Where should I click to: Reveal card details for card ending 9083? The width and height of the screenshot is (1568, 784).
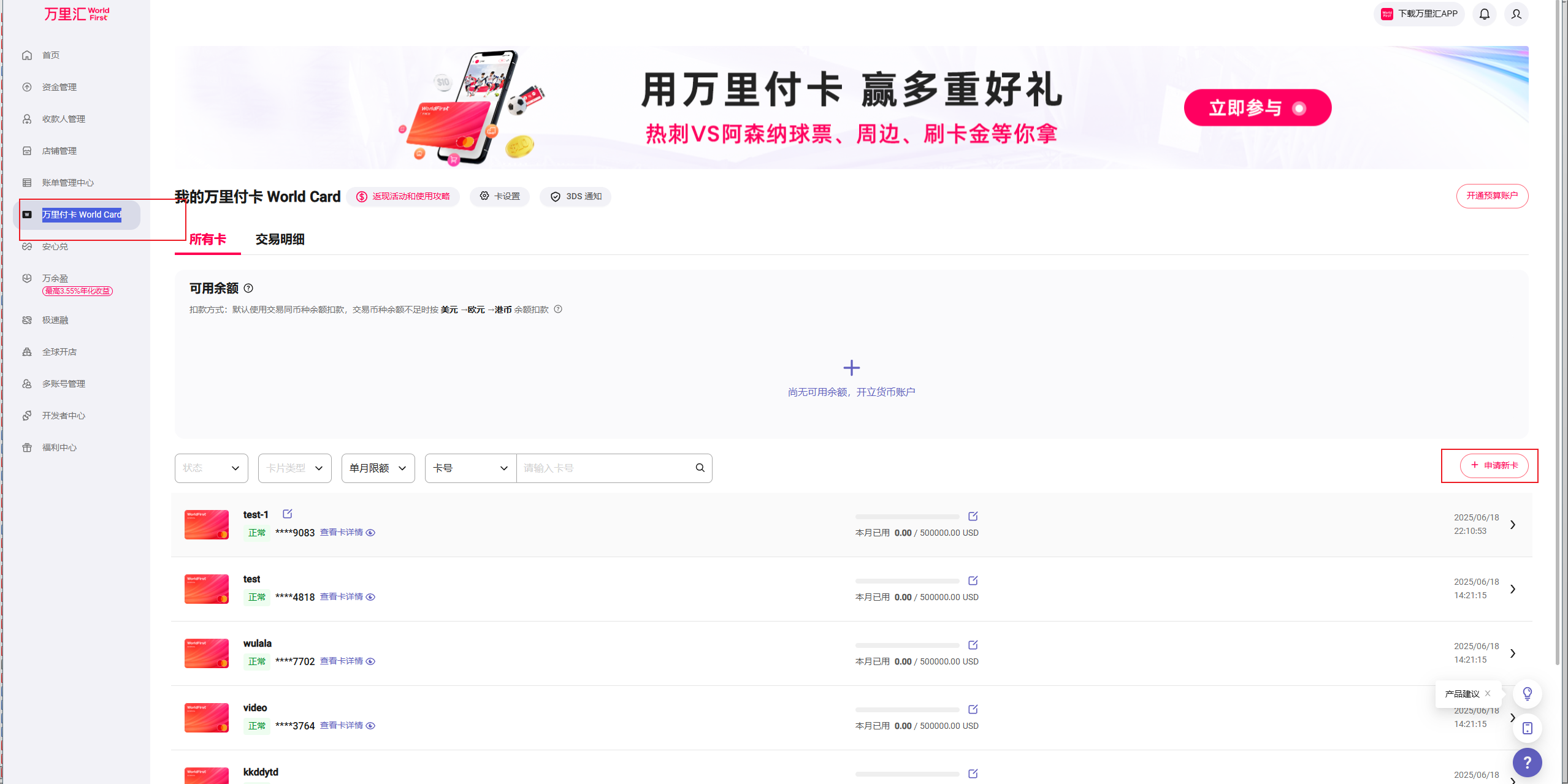point(348,533)
